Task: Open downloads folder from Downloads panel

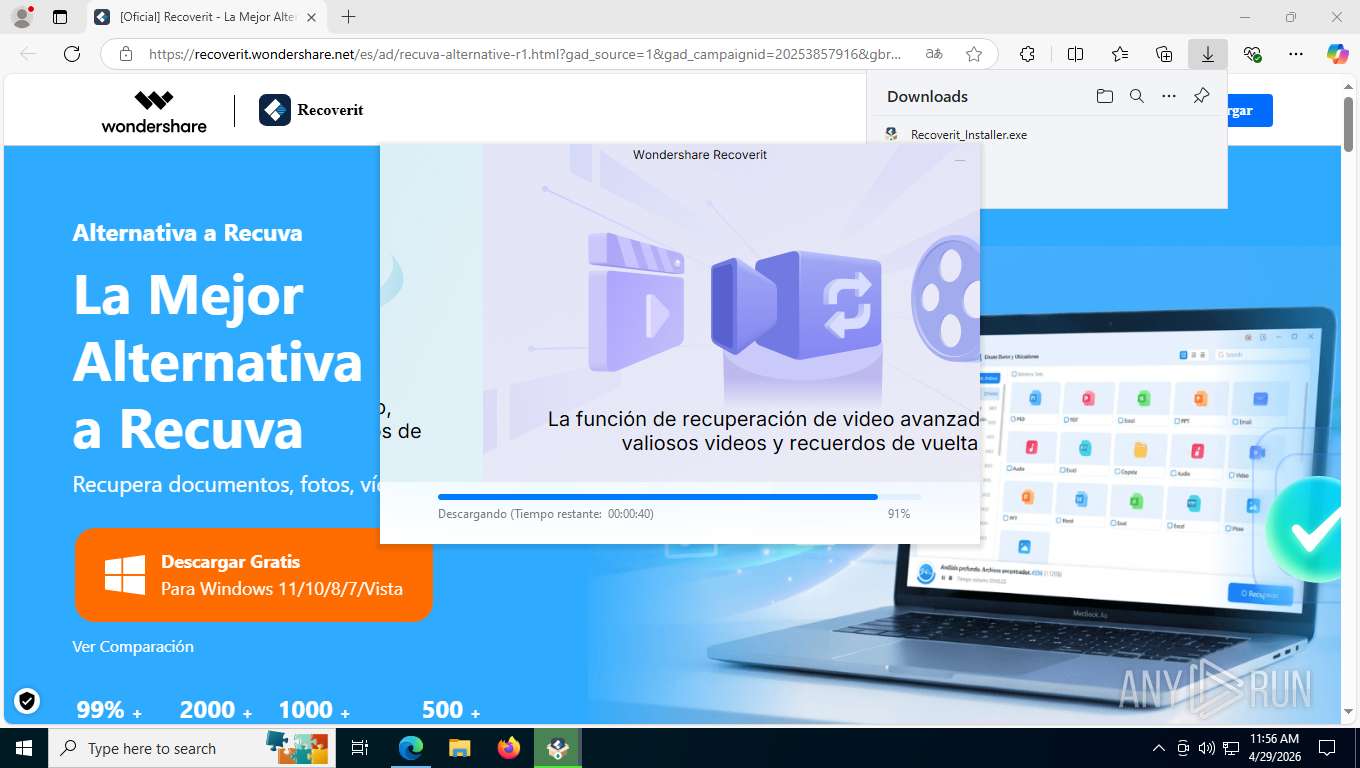Action: pos(1104,96)
